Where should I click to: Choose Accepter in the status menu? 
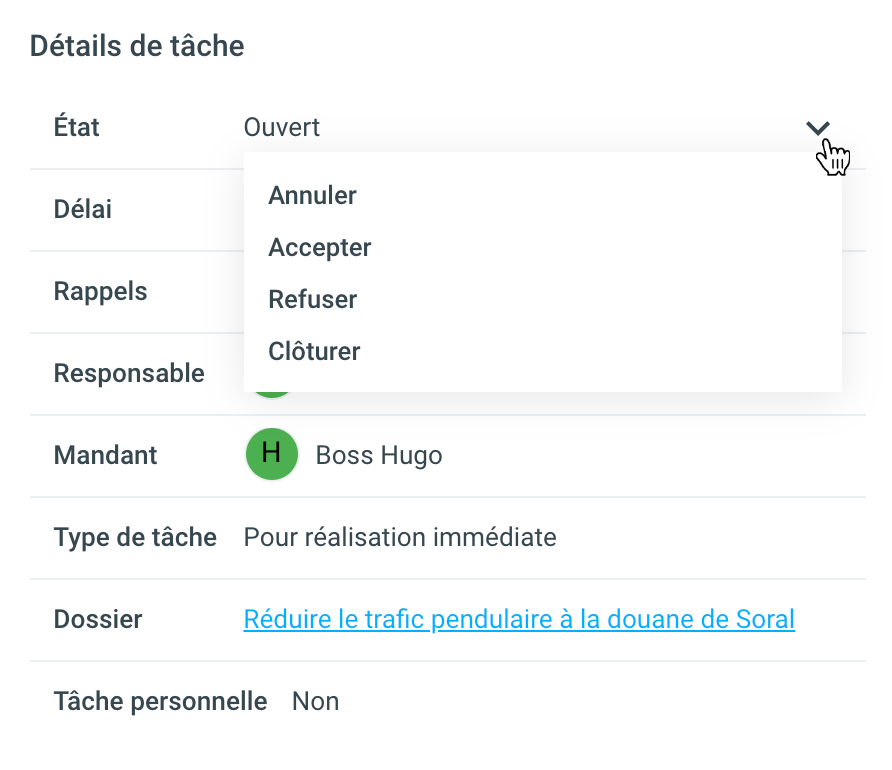[320, 248]
